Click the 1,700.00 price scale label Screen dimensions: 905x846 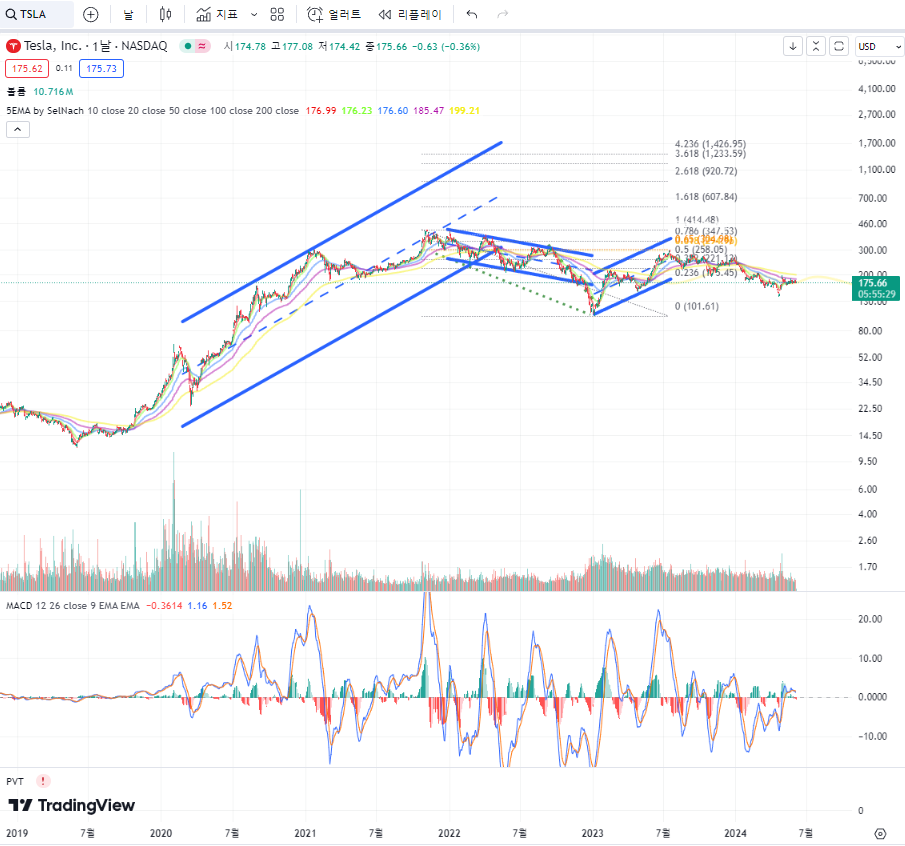point(877,143)
